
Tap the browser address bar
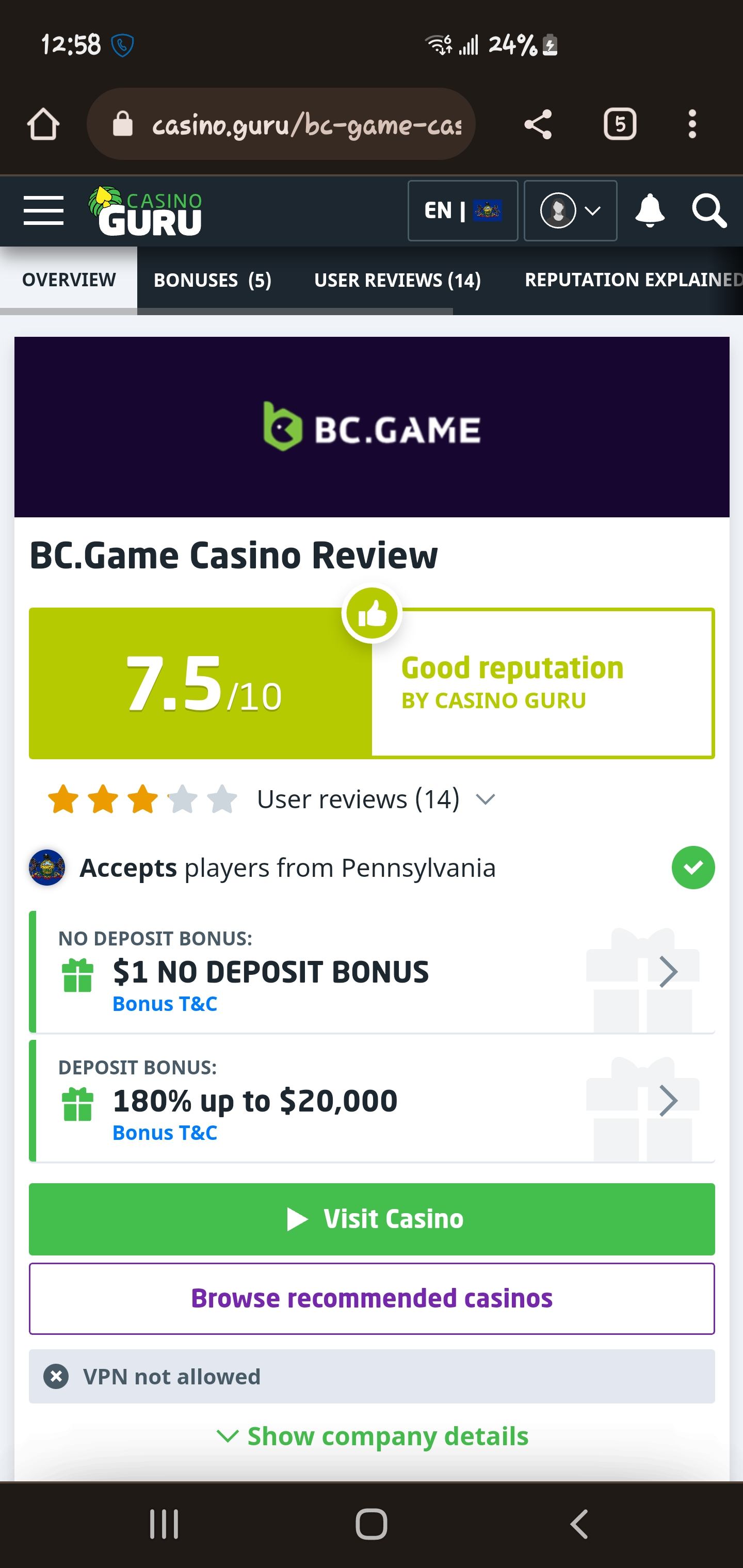click(x=293, y=125)
